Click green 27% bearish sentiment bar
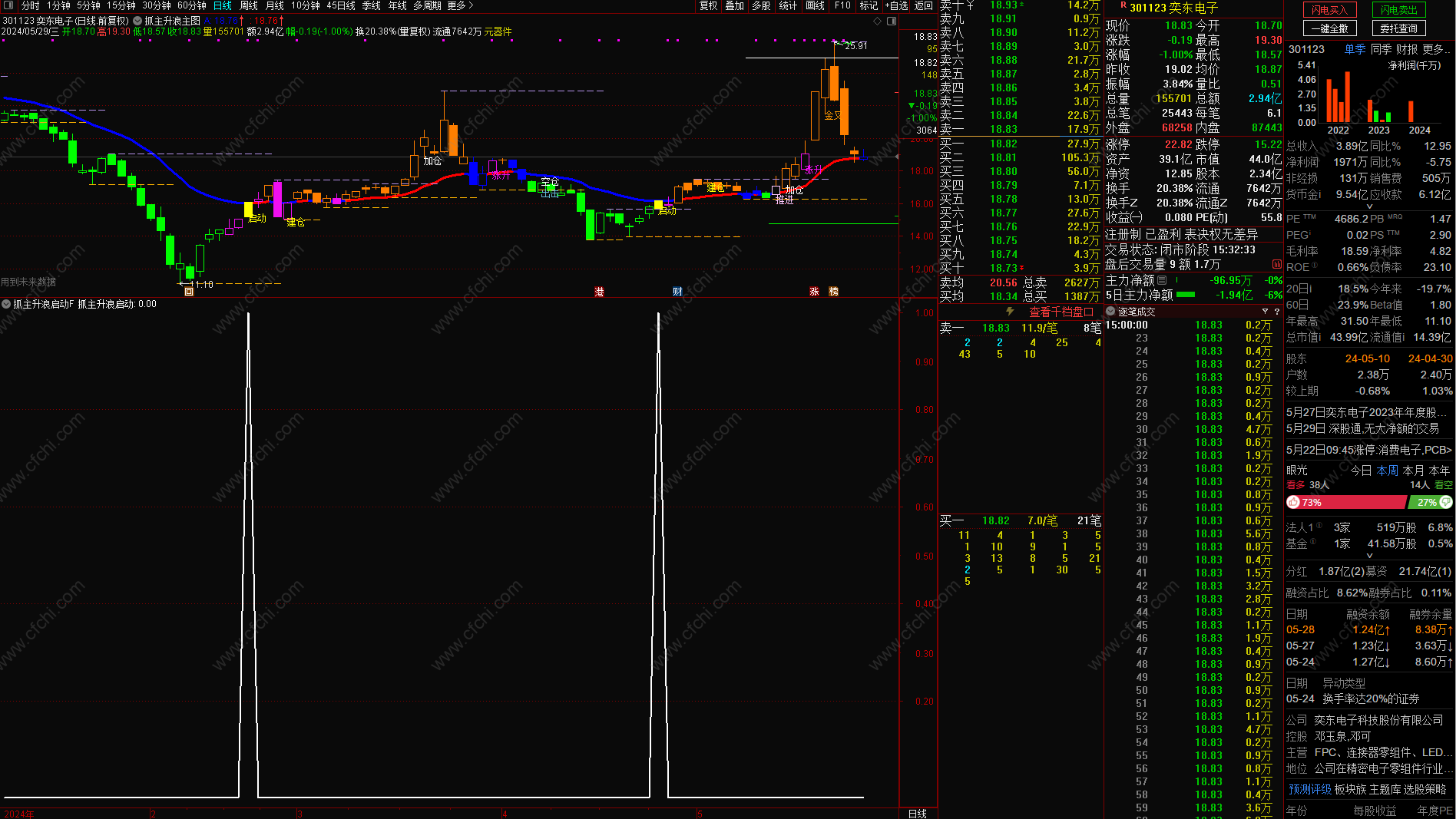The height and width of the screenshot is (819, 1456). [1430, 502]
